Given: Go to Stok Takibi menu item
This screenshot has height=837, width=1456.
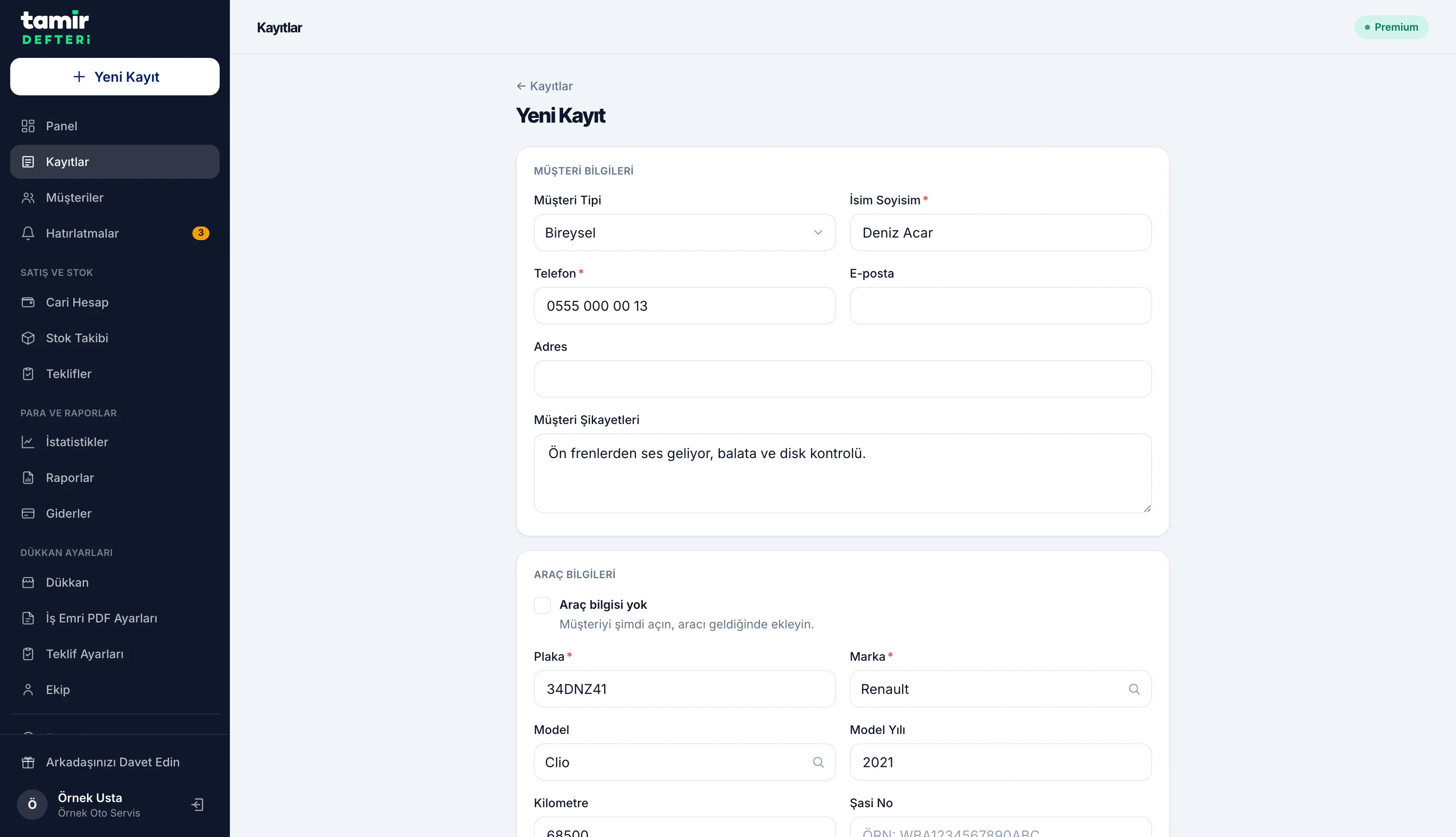Looking at the screenshot, I should pyautogui.click(x=115, y=338).
